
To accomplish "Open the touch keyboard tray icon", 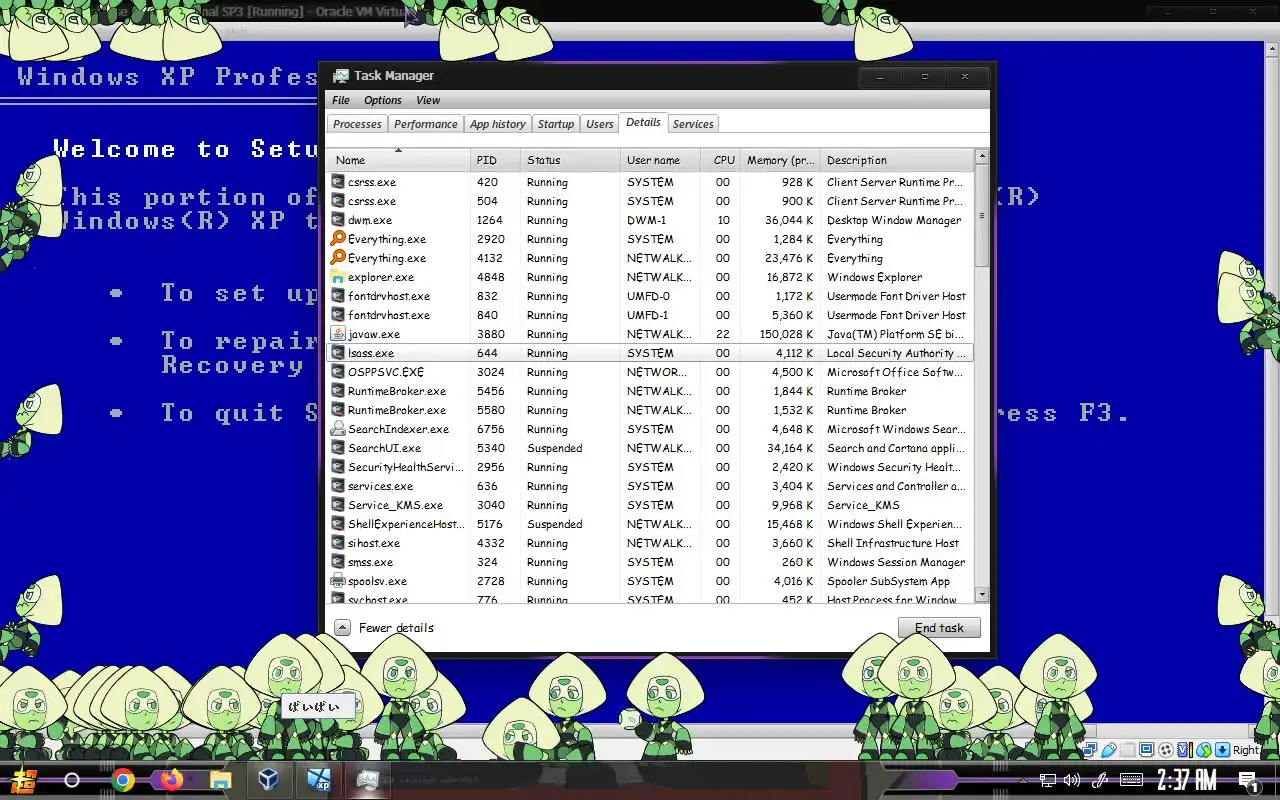I will pyautogui.click(x=1132, y=780).
